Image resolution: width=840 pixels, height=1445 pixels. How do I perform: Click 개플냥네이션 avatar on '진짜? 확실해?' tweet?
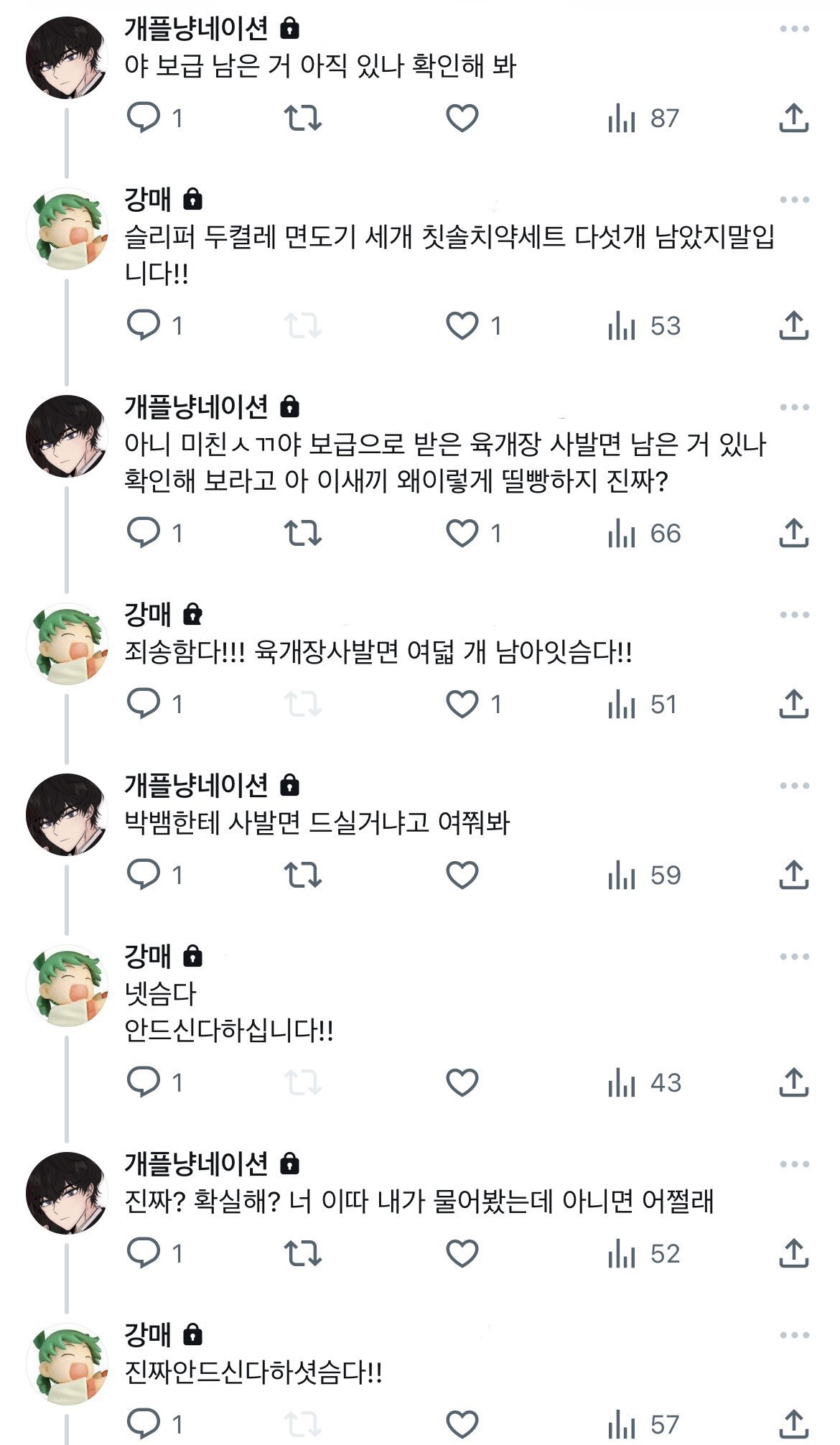[67, 1193]
